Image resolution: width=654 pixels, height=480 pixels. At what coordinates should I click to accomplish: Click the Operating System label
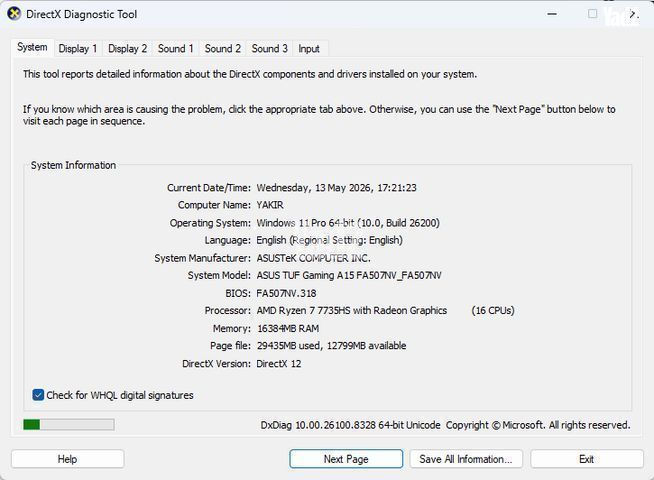(x=210, y=223)
